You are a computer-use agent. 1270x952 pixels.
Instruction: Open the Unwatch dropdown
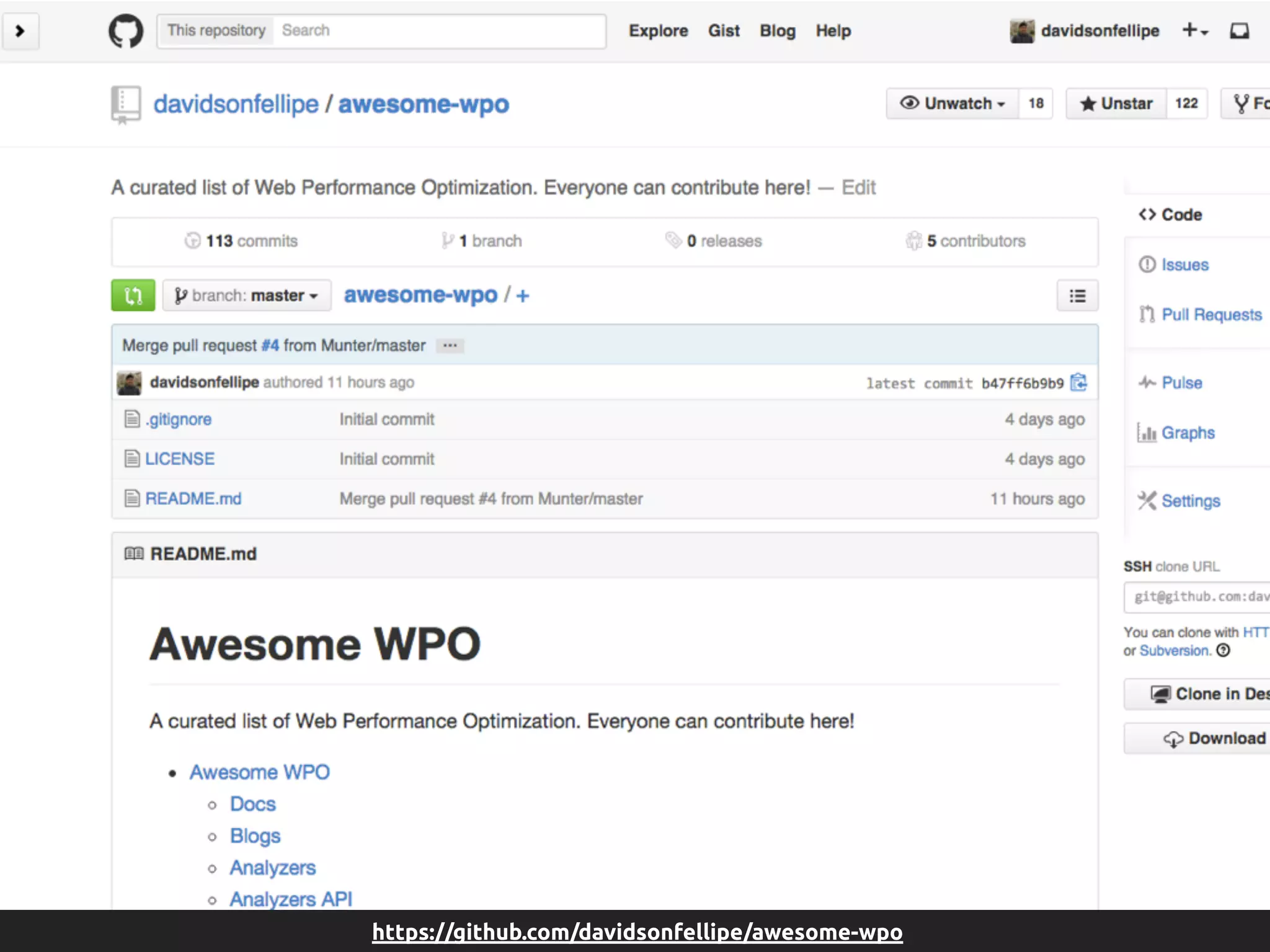click(952, 104)
